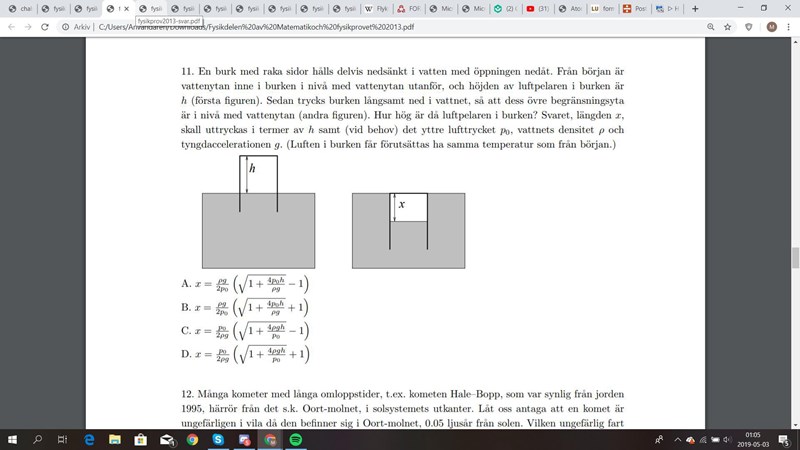Open Spotify from the taskbar

pos(296,439)
